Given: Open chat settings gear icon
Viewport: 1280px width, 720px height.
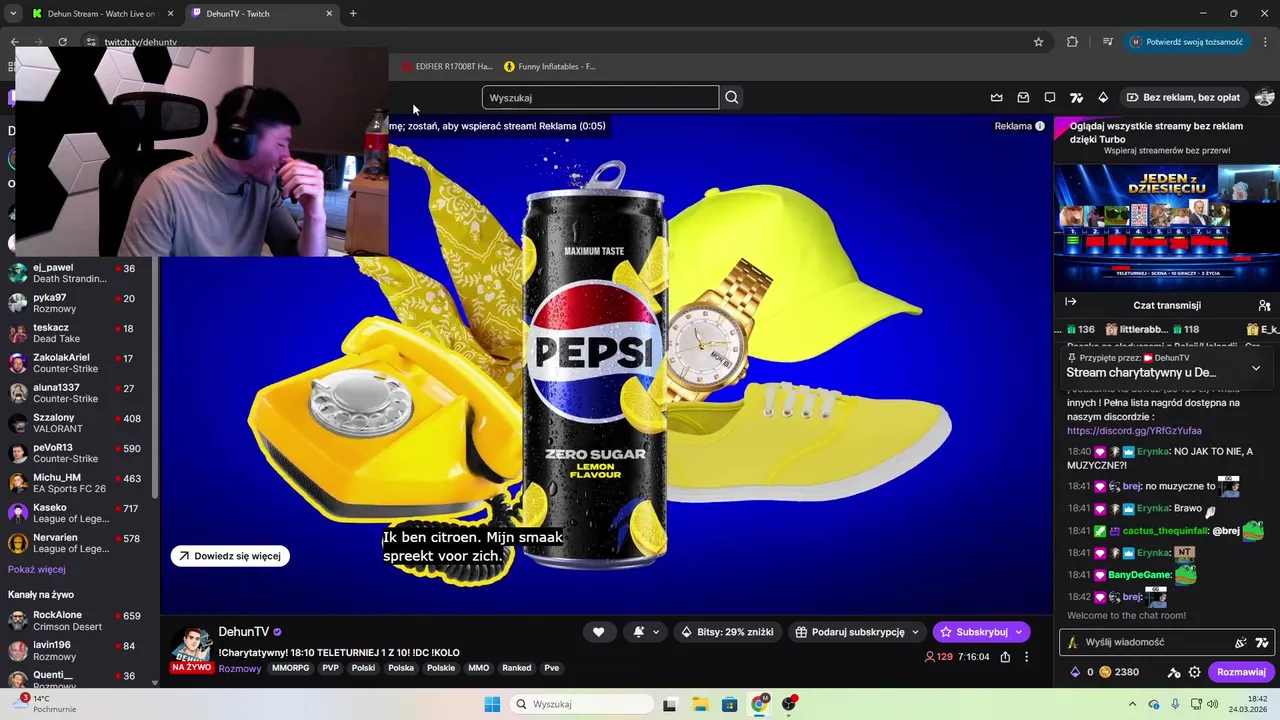Looking at the screenshot, I should pyautogui.click(x=1194, y=672).
